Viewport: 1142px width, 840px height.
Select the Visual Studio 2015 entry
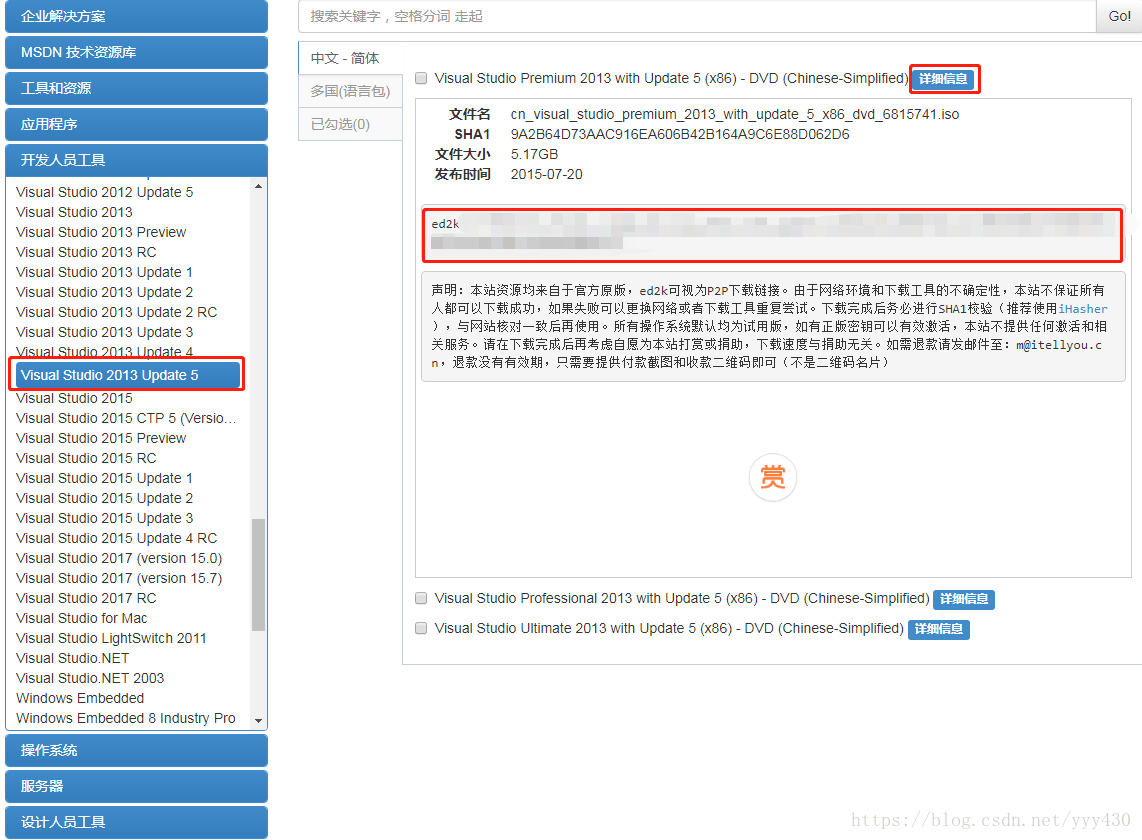pyautogui.click(x=74, y=399)
